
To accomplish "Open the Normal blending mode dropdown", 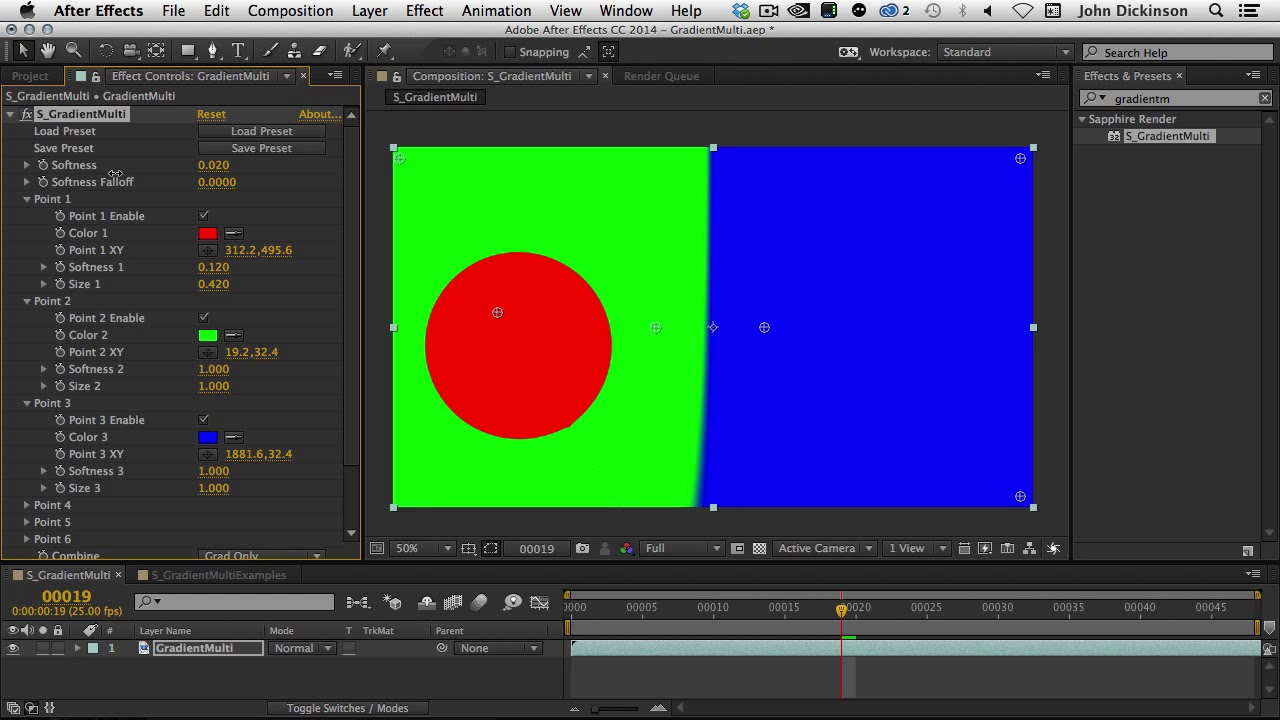I will (302, 648).
